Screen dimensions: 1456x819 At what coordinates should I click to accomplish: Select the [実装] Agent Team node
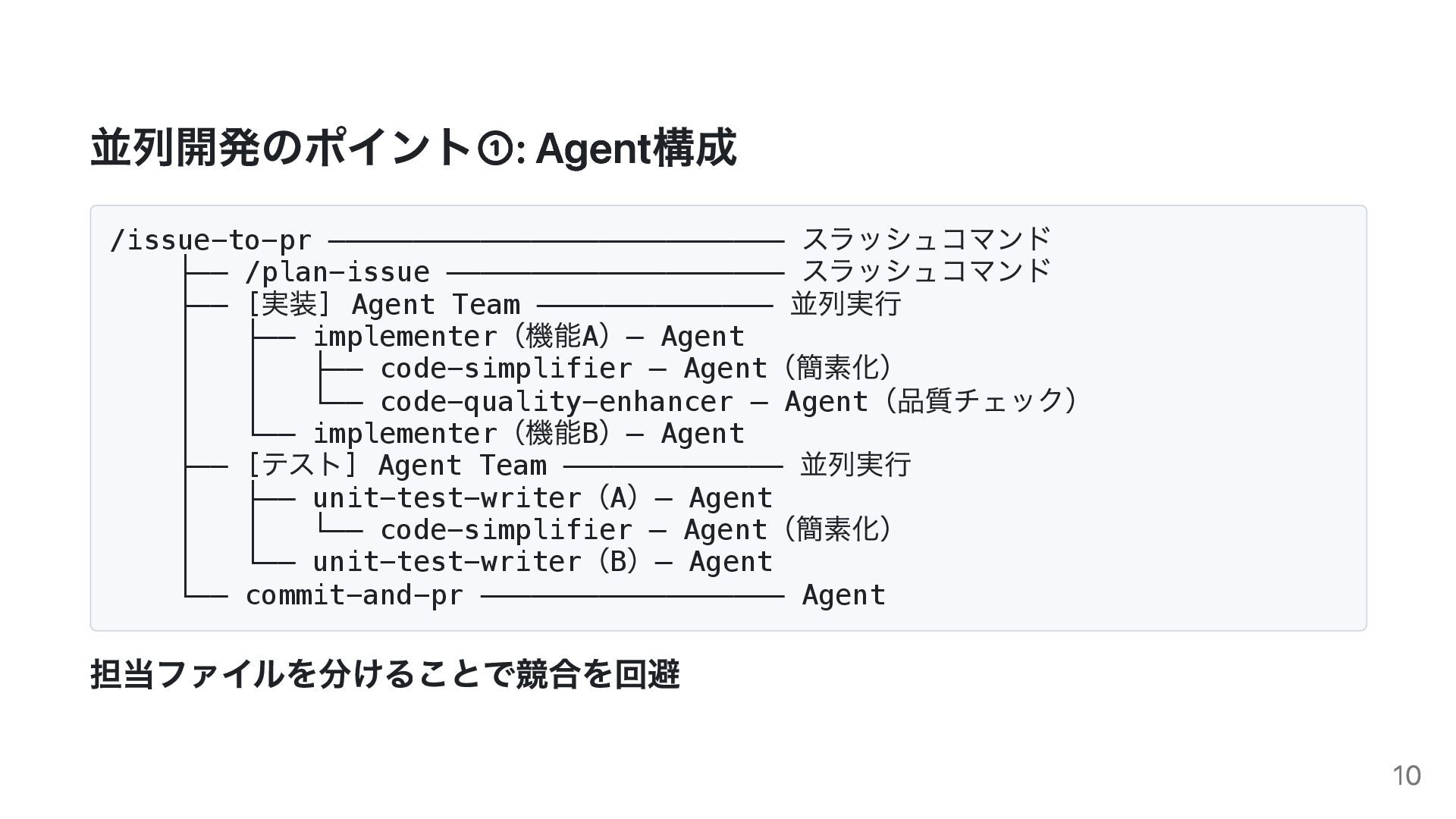click(383, 305)
